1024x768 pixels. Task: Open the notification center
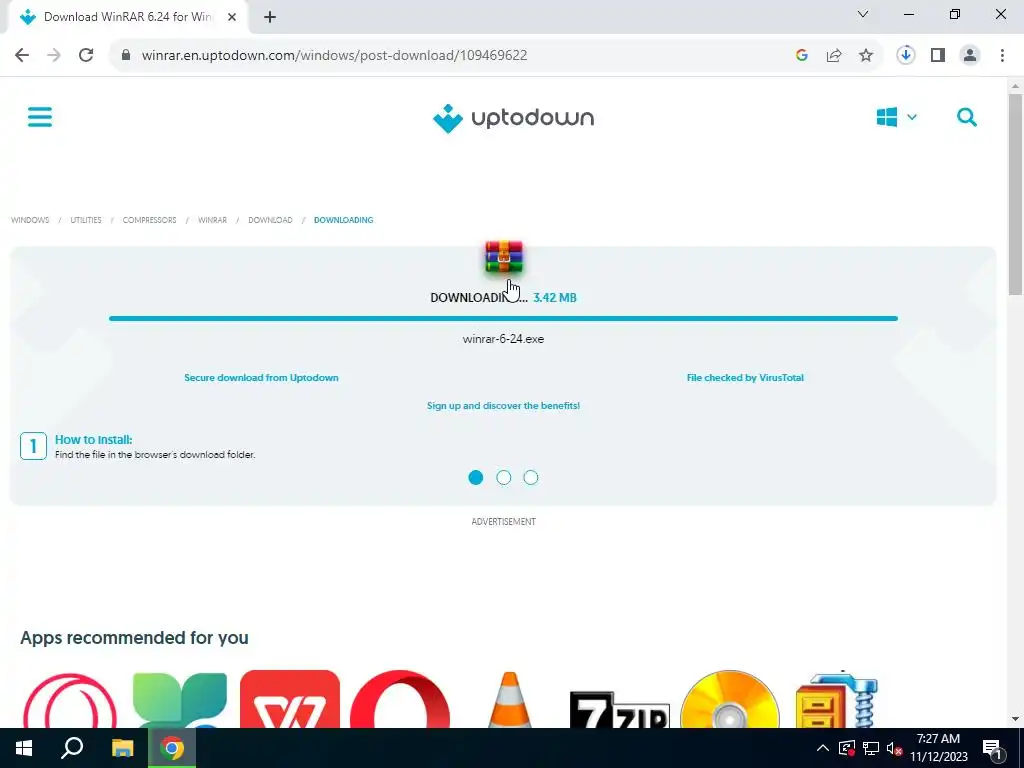[992, 748]
